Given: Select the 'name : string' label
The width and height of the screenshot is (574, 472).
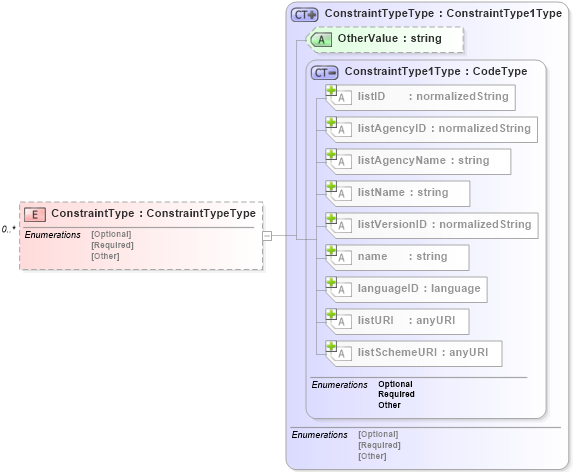Looking at the screenshot, I should tap(402, 256).
